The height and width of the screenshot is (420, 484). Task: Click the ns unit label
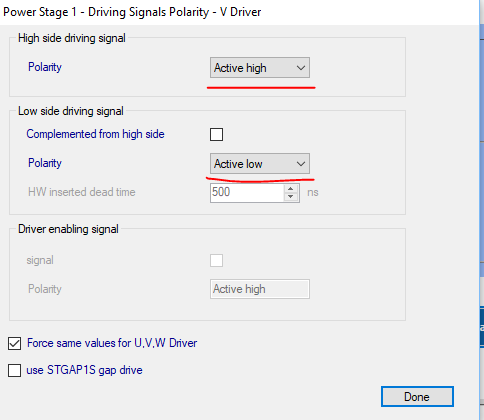pos(313,192)
